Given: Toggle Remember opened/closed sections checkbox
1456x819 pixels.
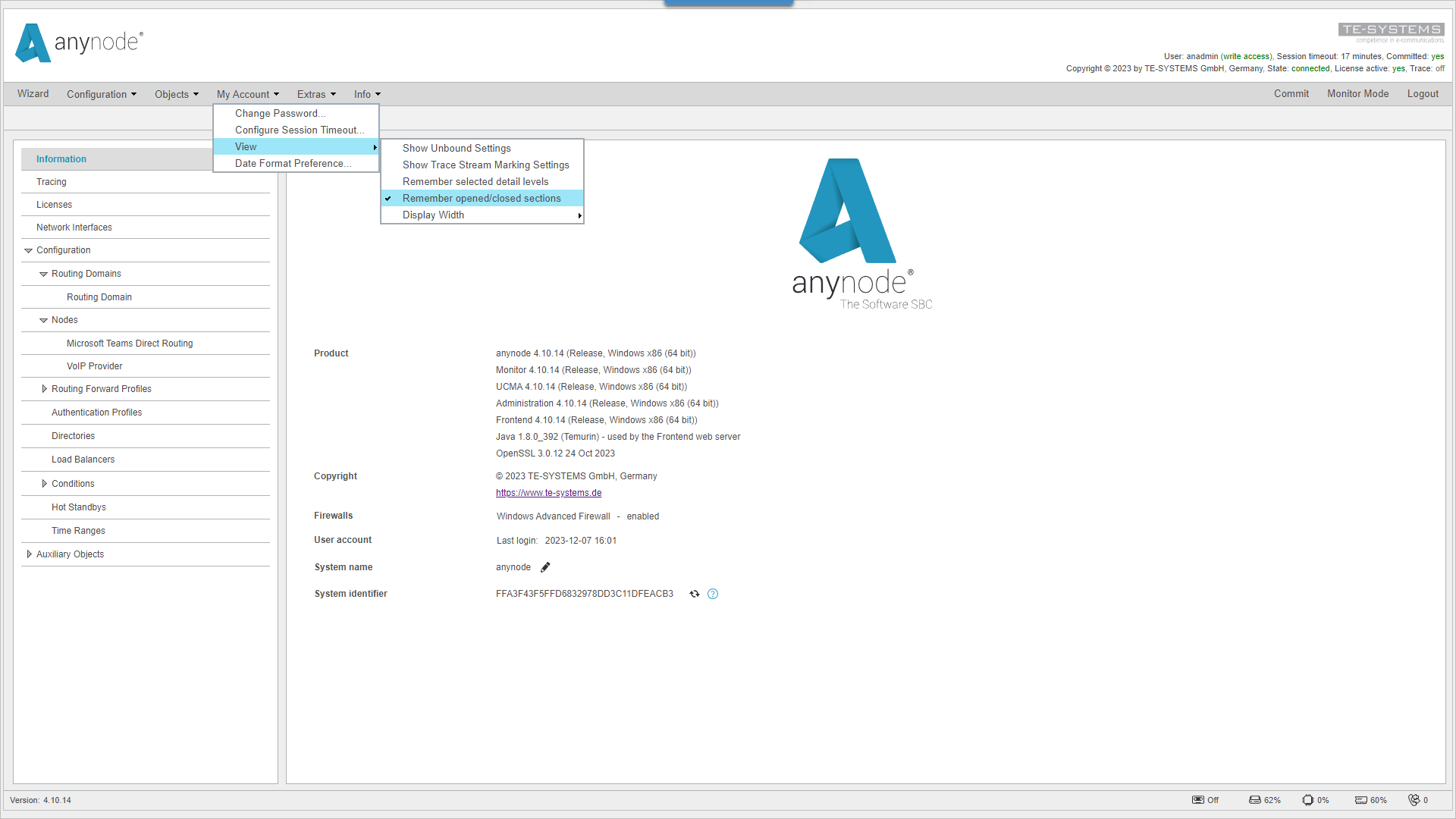Looking at the screenshot, I should pos(481,198).
